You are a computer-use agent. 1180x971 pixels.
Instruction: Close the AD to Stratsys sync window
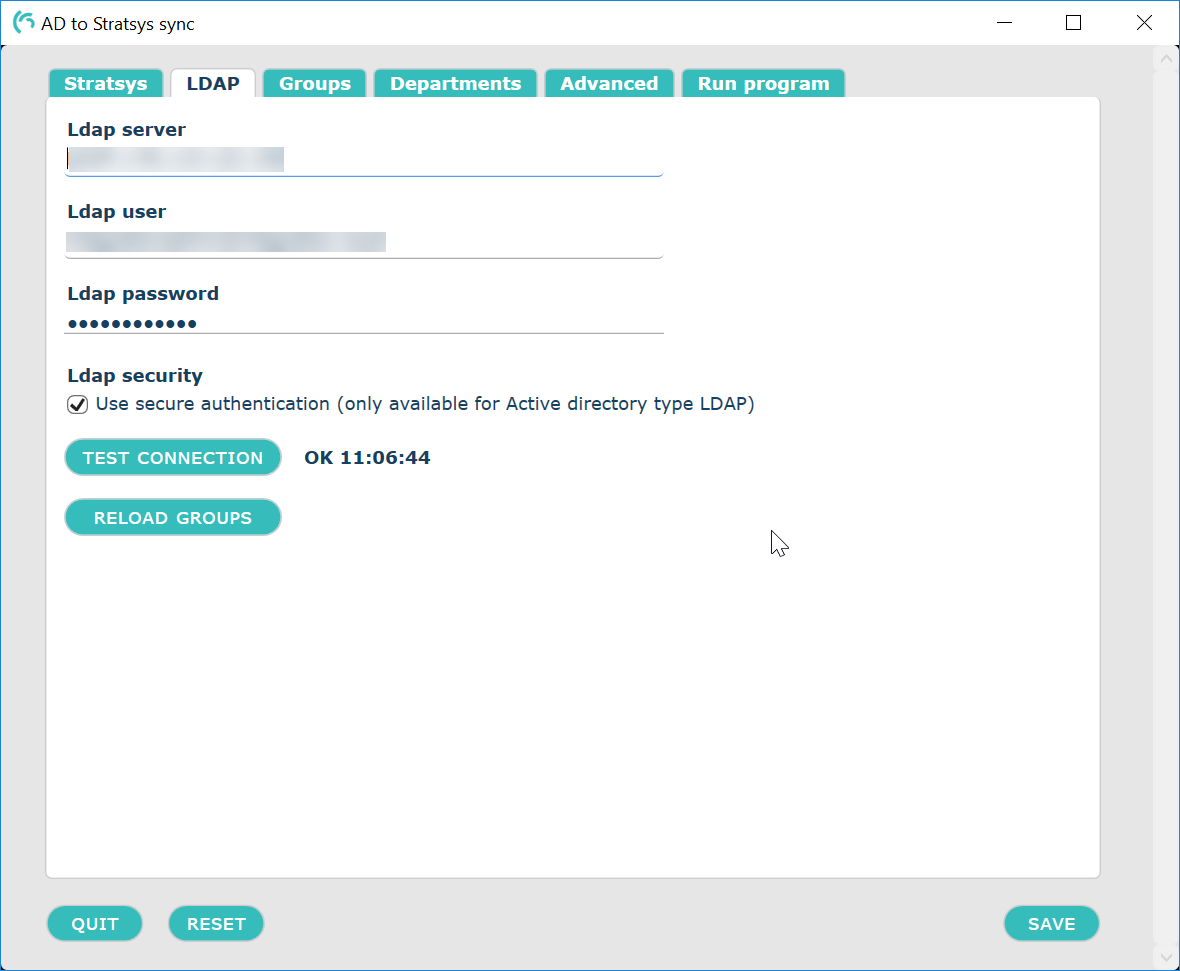click(x=1144, y=23)
